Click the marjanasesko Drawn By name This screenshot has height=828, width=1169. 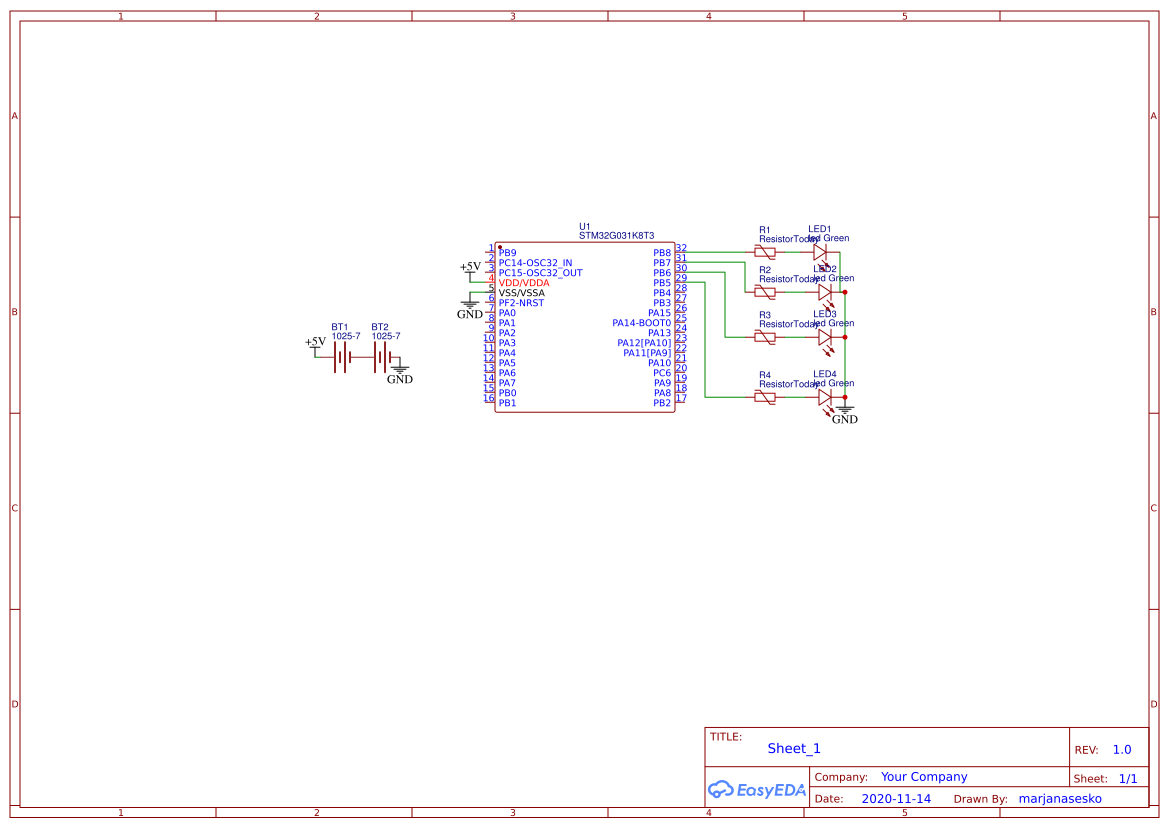[x=1059, y=798]
